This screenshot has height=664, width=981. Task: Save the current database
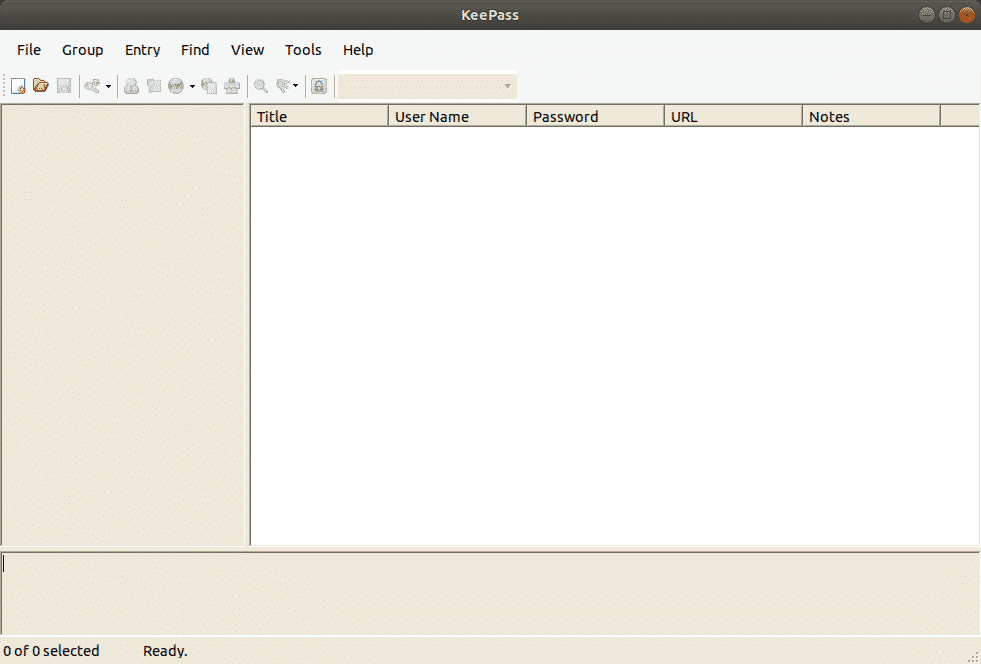click(x=63, y=86)
